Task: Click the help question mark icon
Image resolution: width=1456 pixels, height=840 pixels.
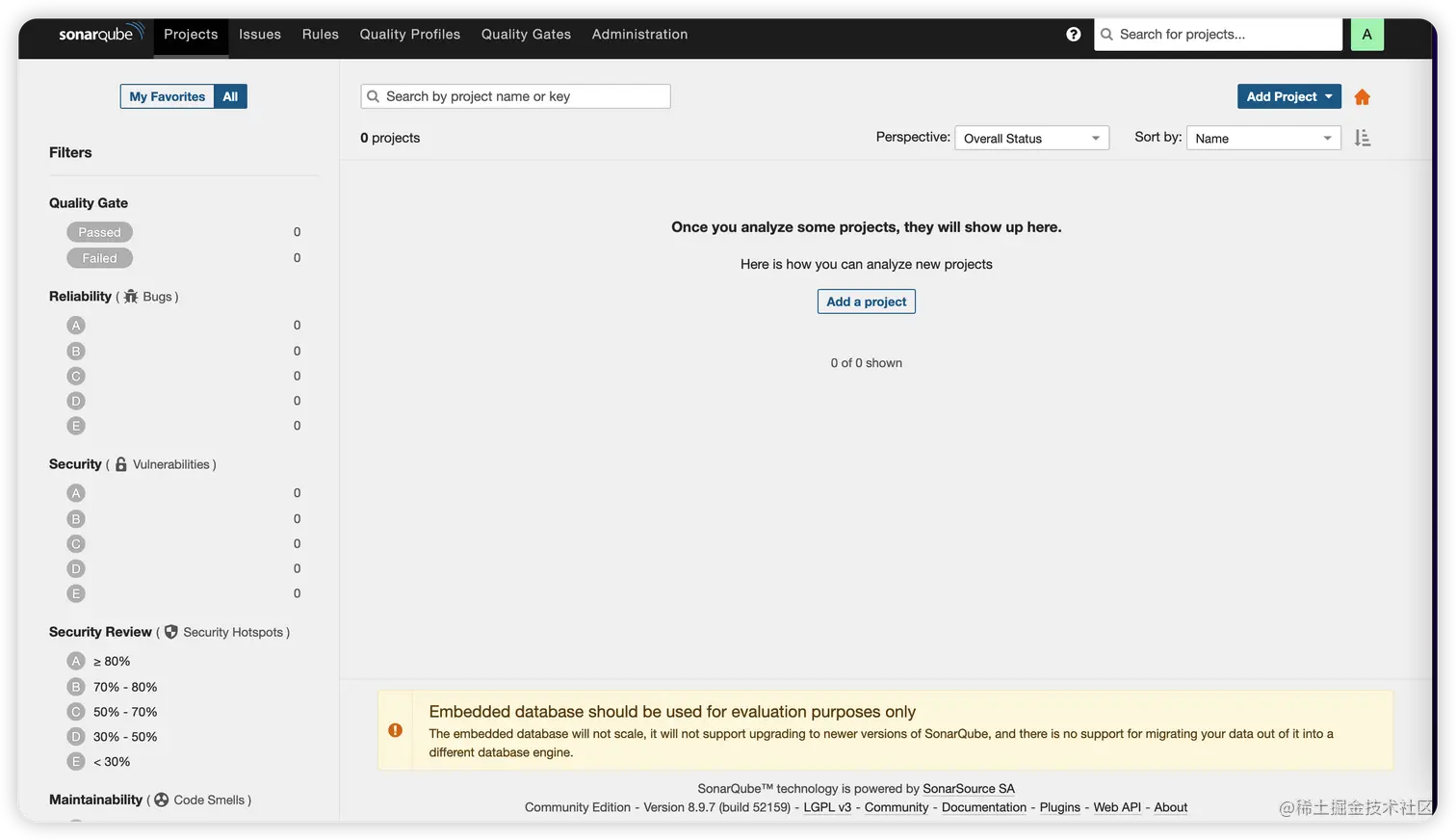Action: (1074, 34)
